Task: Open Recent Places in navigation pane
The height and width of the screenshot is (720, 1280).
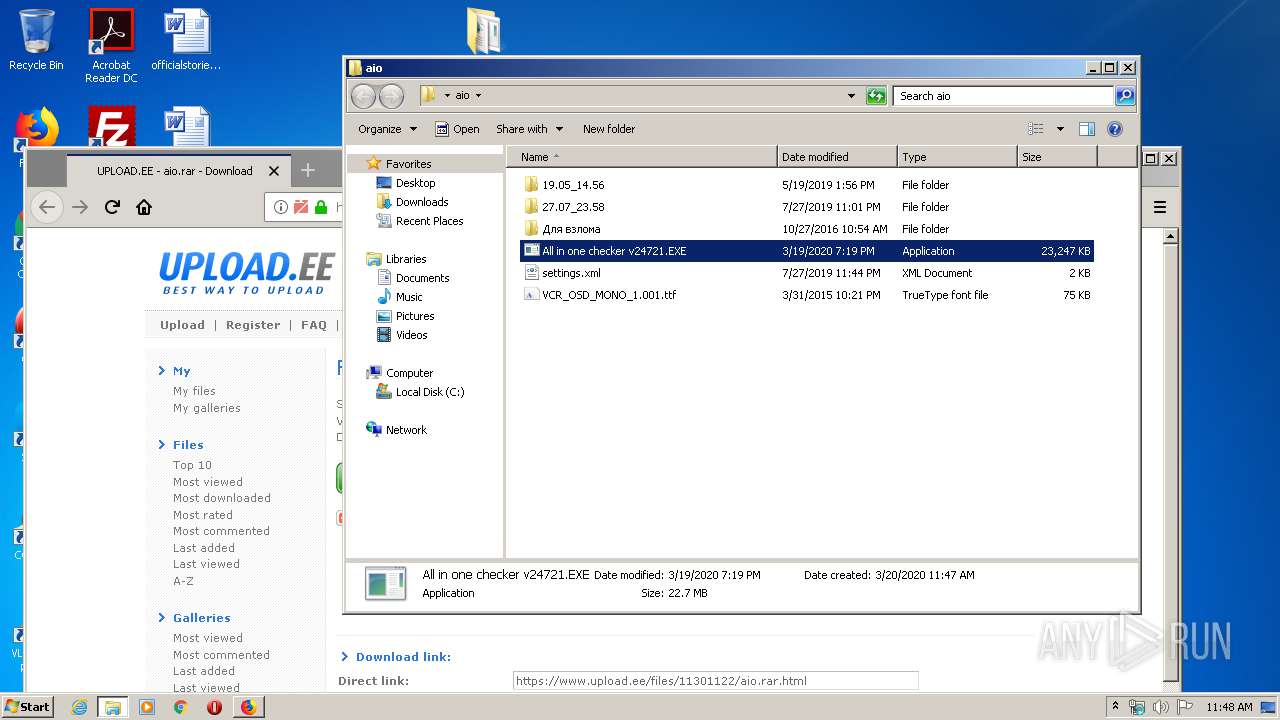Action: click(x=429, y=221)
